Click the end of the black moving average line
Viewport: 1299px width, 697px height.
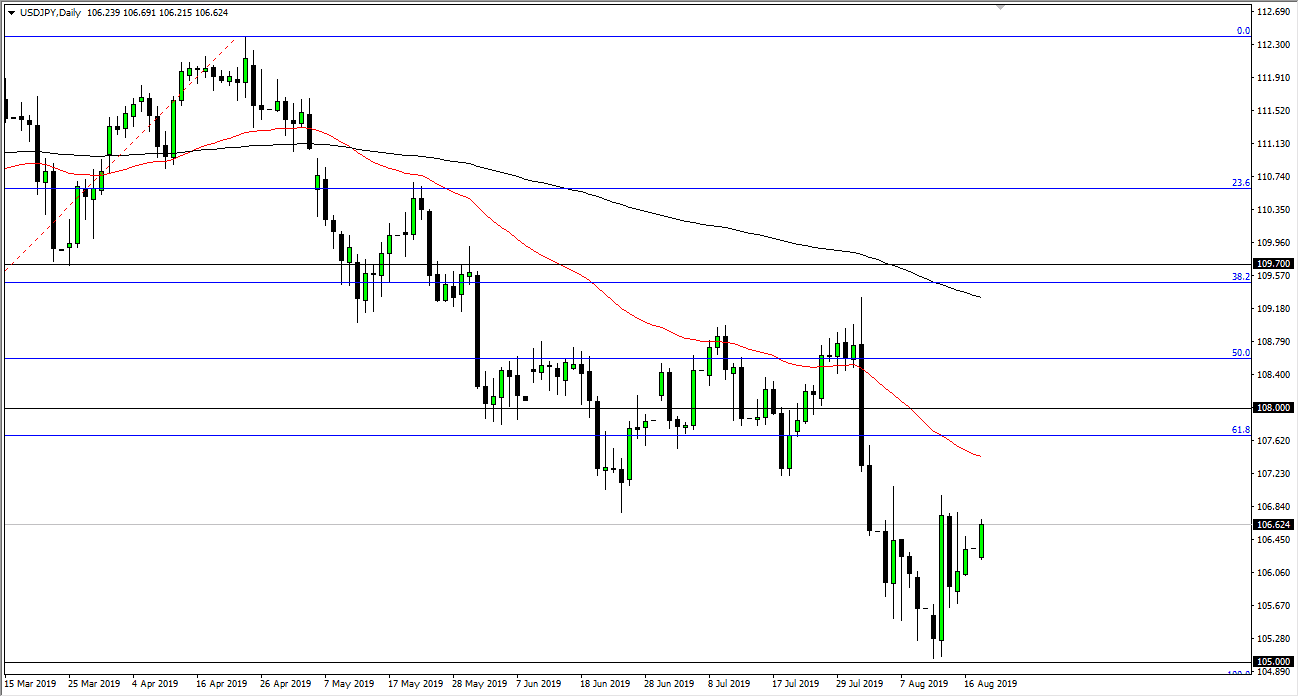pyautogui.click(x=979, y=297)
